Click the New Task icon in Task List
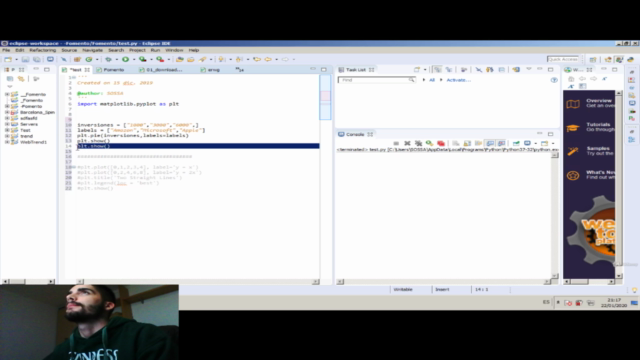640x360 pixels. 417,70
